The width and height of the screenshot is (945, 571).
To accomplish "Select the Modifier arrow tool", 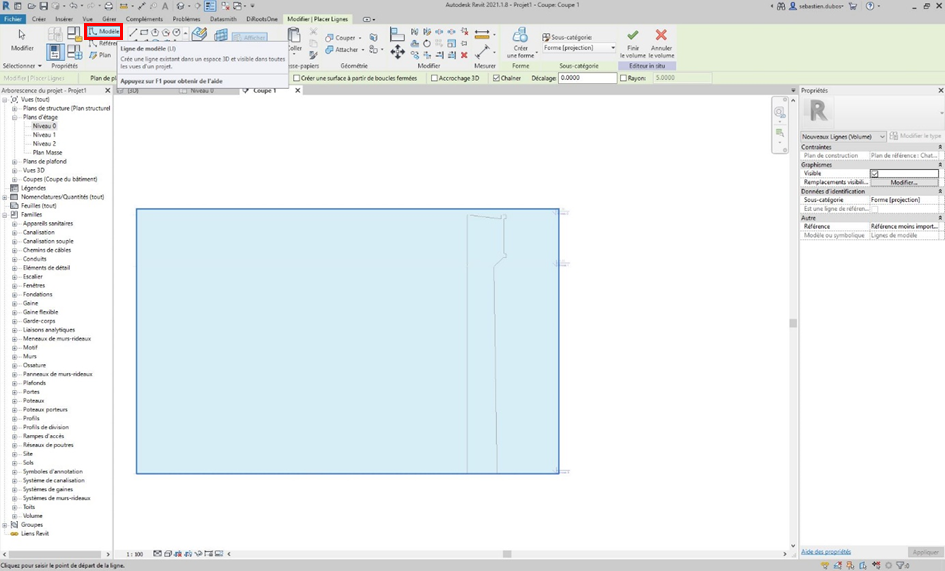I will [21, 38].
